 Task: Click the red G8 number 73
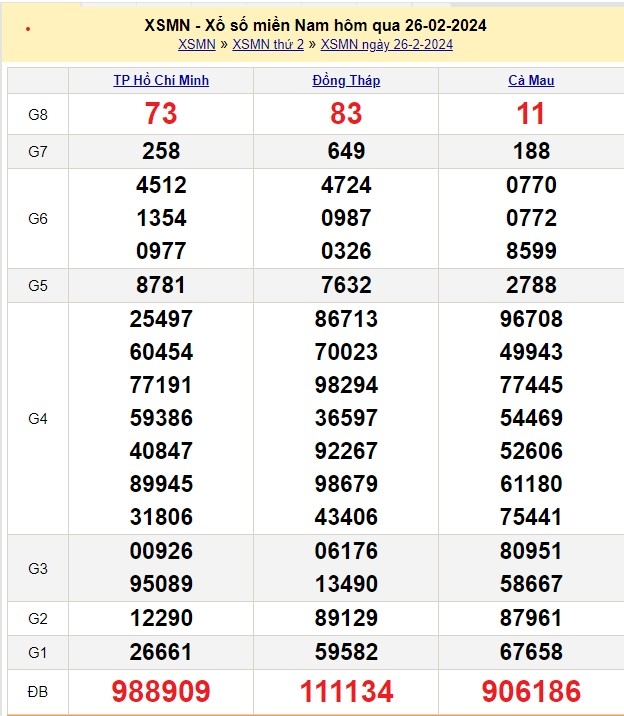tap(161, 115)
